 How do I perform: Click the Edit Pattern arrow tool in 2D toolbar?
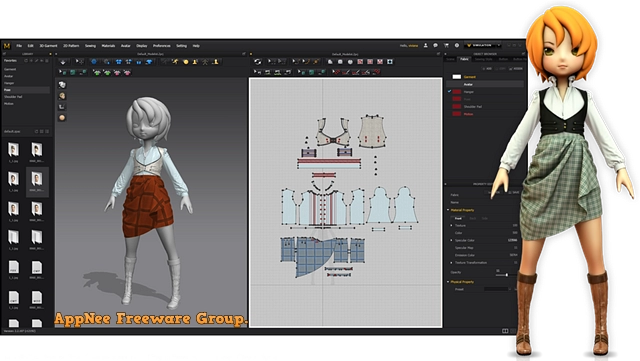click(271, 62)
